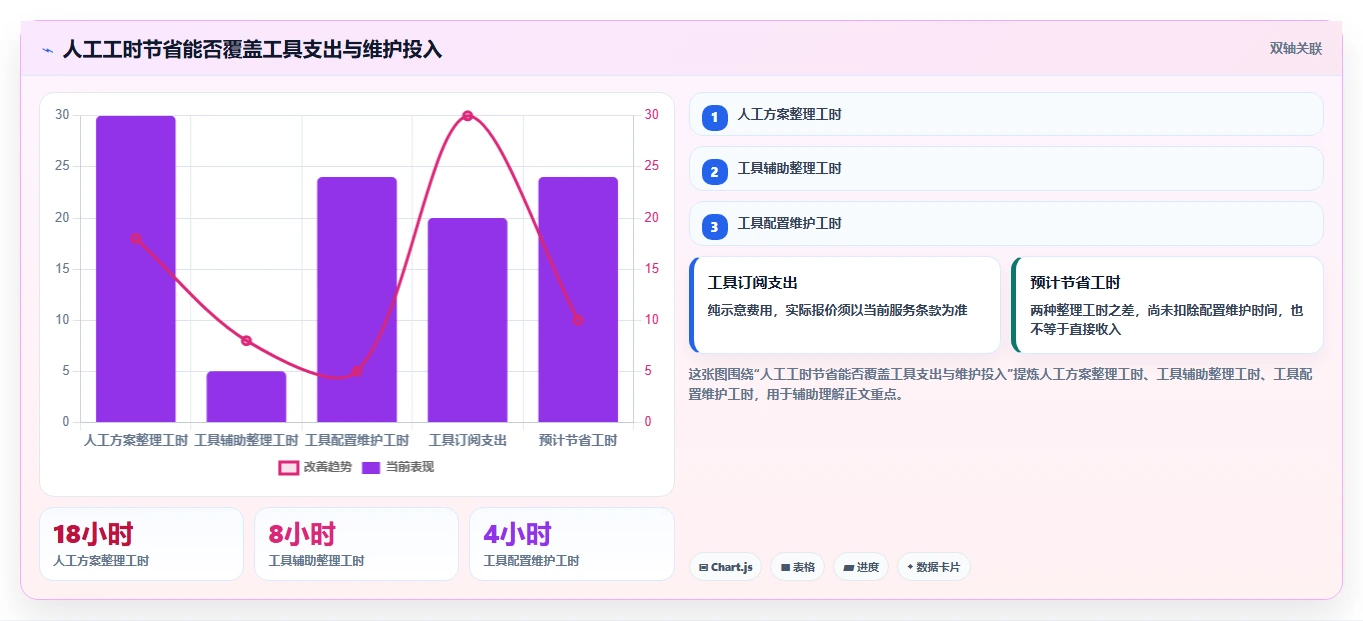This screenshot has height=621, width=1363.
Task: Click the 预计节省工时 x-axis label
Action: point(578,440)
